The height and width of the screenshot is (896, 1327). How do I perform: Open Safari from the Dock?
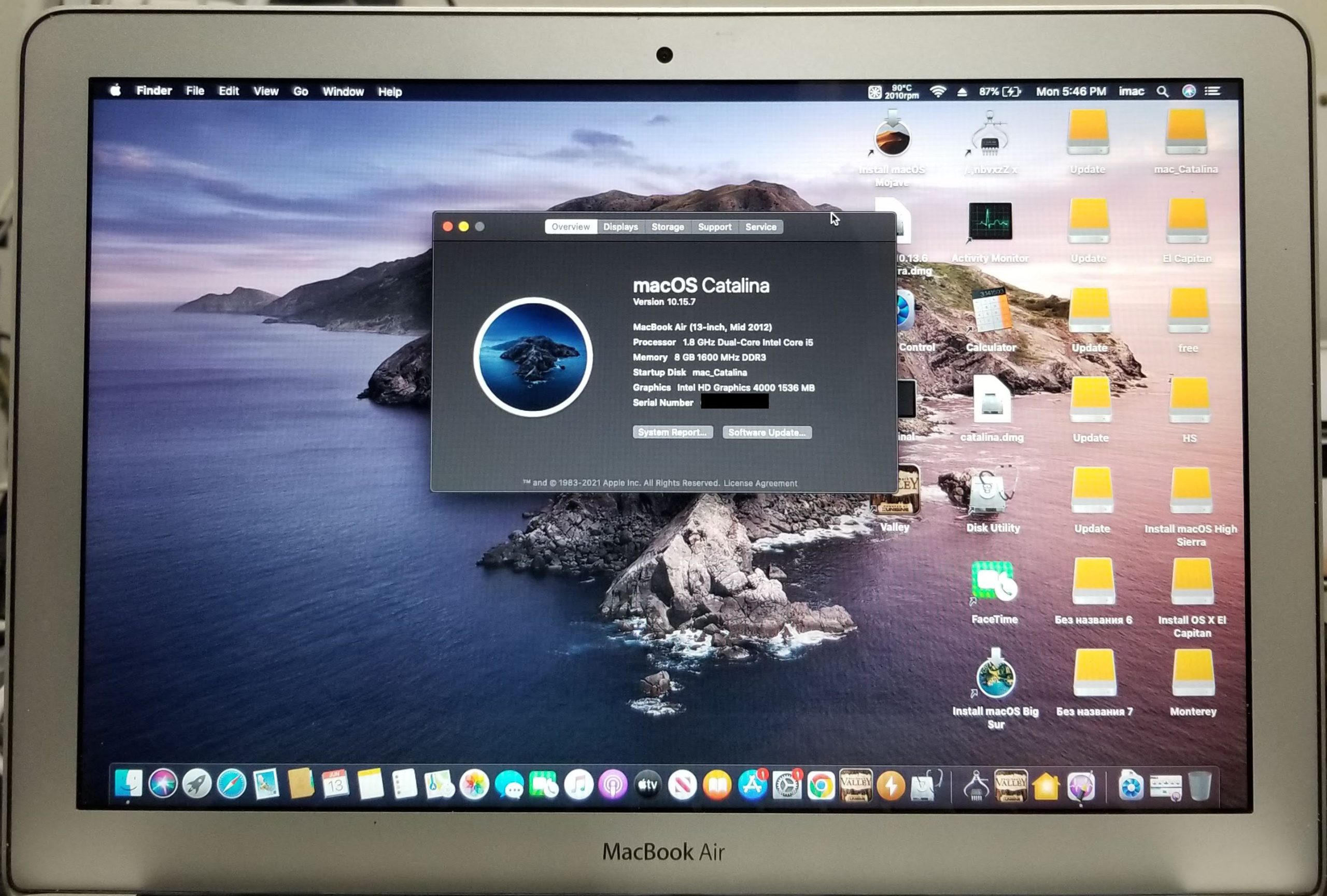point(231,785)
